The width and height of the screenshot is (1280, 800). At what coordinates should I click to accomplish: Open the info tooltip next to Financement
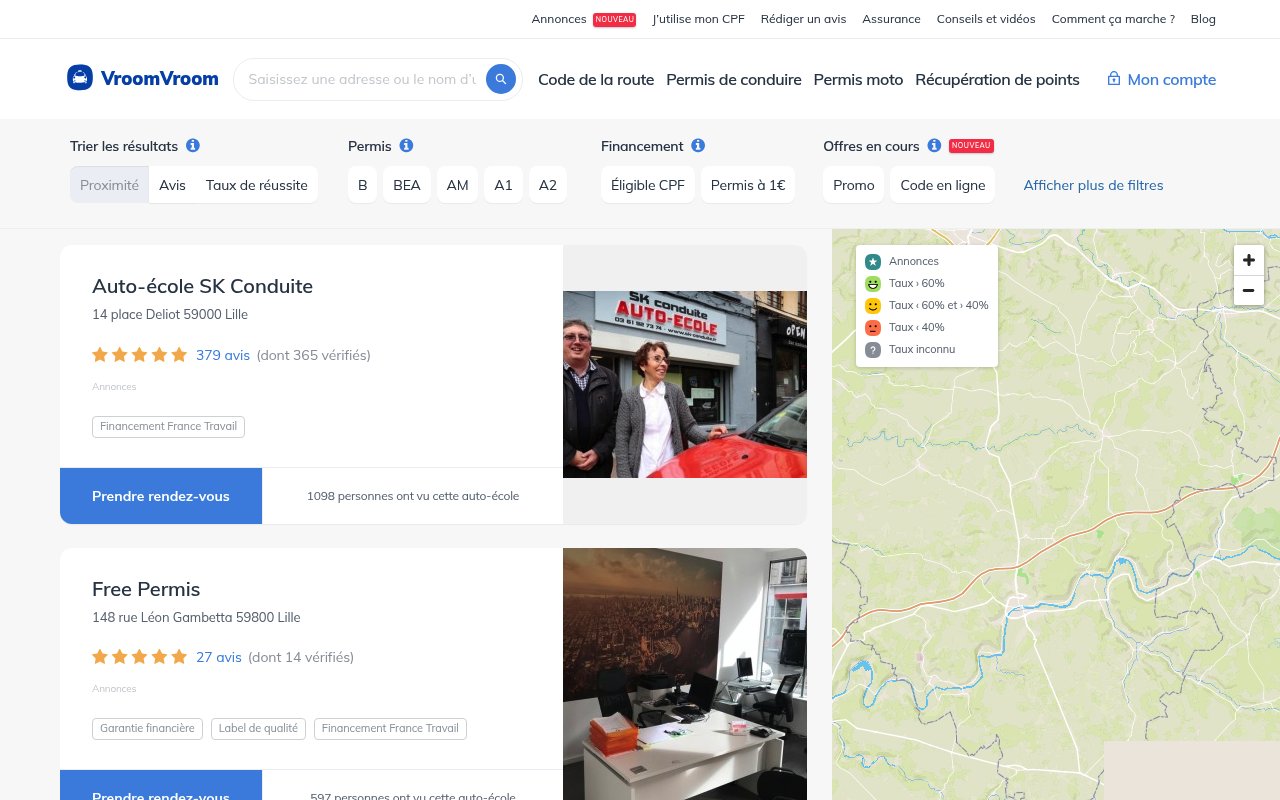coord(698,145)
